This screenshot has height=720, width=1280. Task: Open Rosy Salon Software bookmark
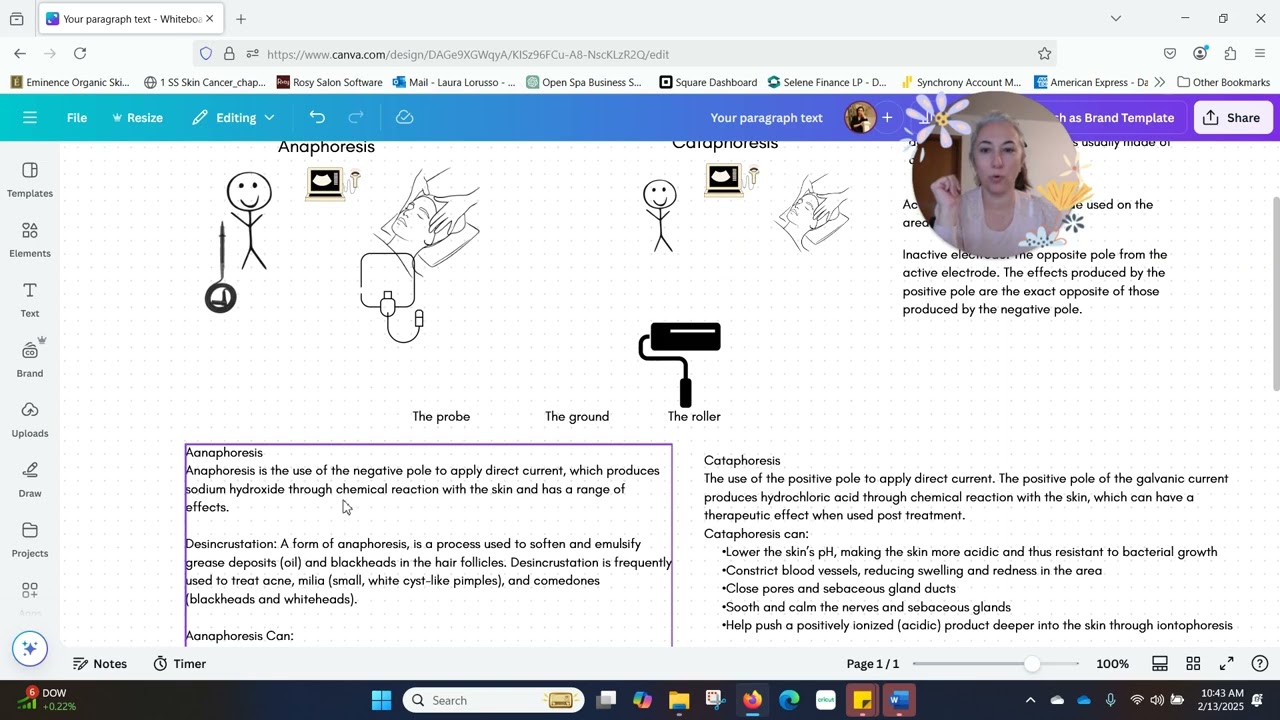click(329, 82)
